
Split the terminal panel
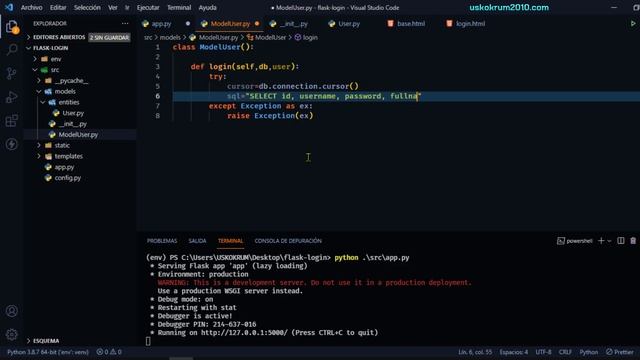pos(620,241)
